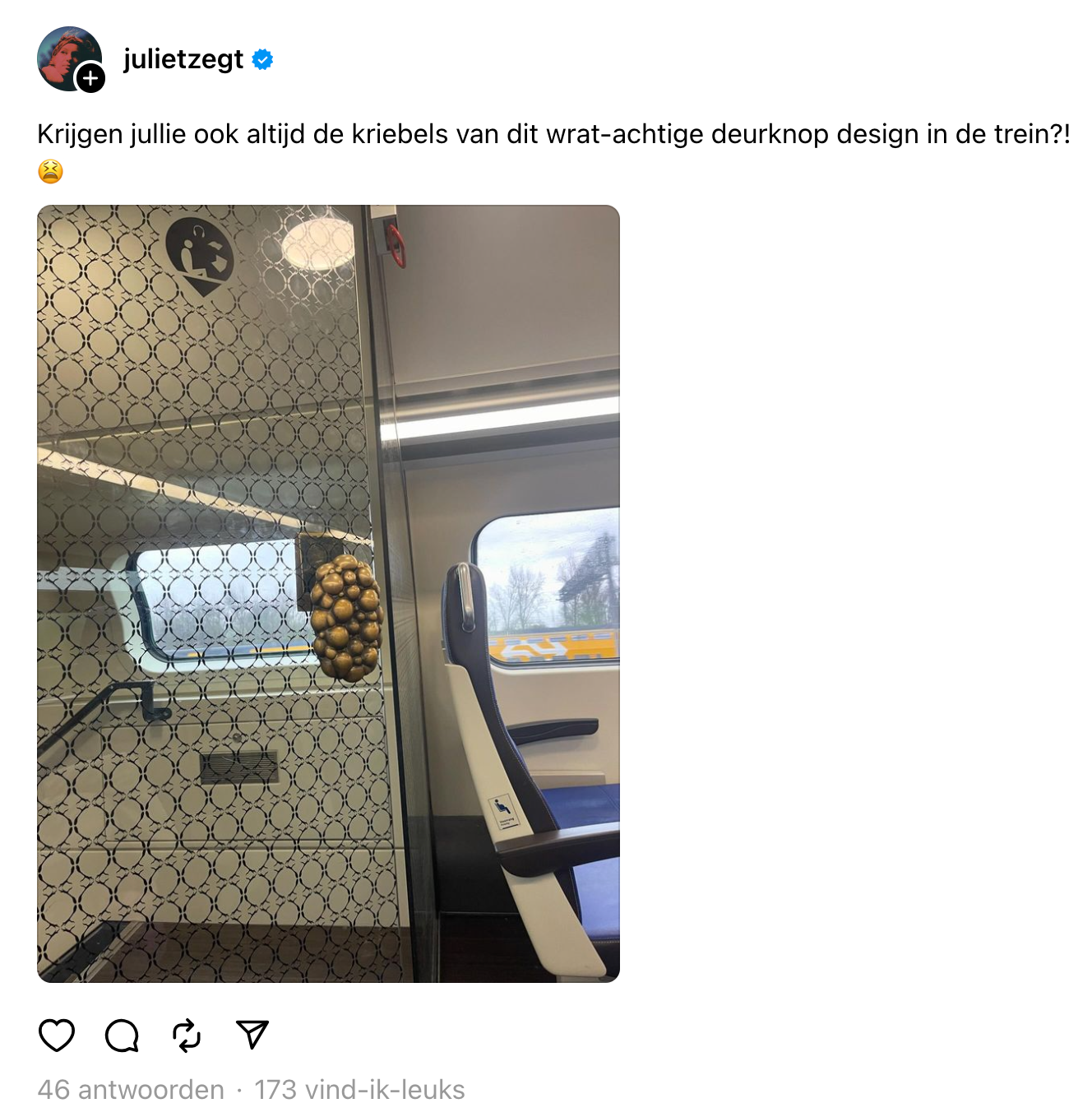The image size is (1092, 1117).
Task: Follow julietzegt using the plus badge
Action: click(90, 78)
